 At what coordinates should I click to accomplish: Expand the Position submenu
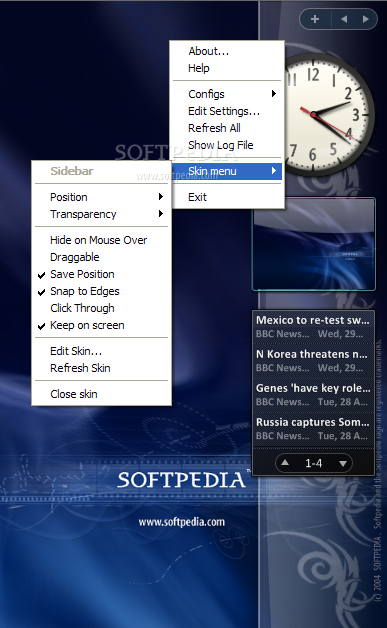click(101, 197)
